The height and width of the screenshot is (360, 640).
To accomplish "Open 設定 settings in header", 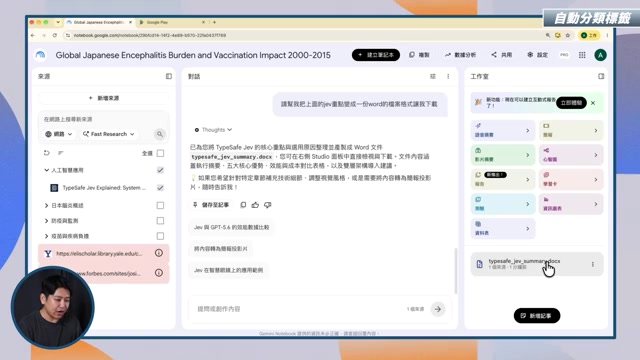I will (537, 55).
